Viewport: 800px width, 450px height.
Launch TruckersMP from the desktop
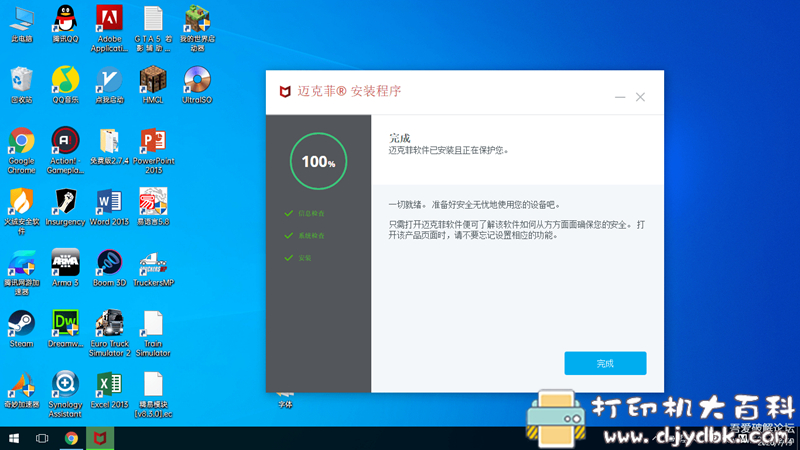click(x=153, y=267)
